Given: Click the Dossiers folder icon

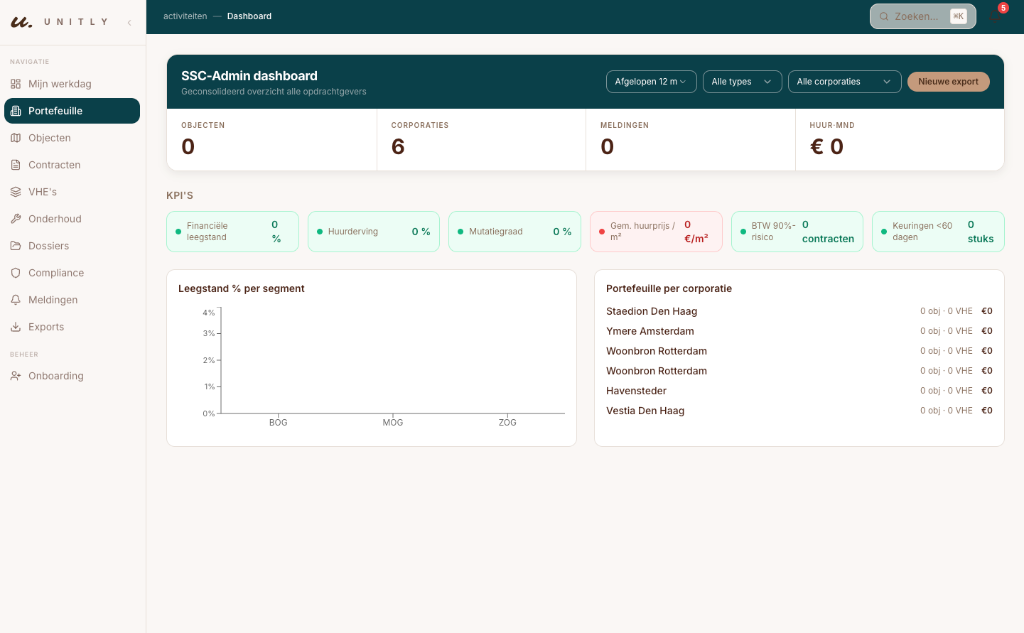Looking at the screenshot, I should 16,246.
